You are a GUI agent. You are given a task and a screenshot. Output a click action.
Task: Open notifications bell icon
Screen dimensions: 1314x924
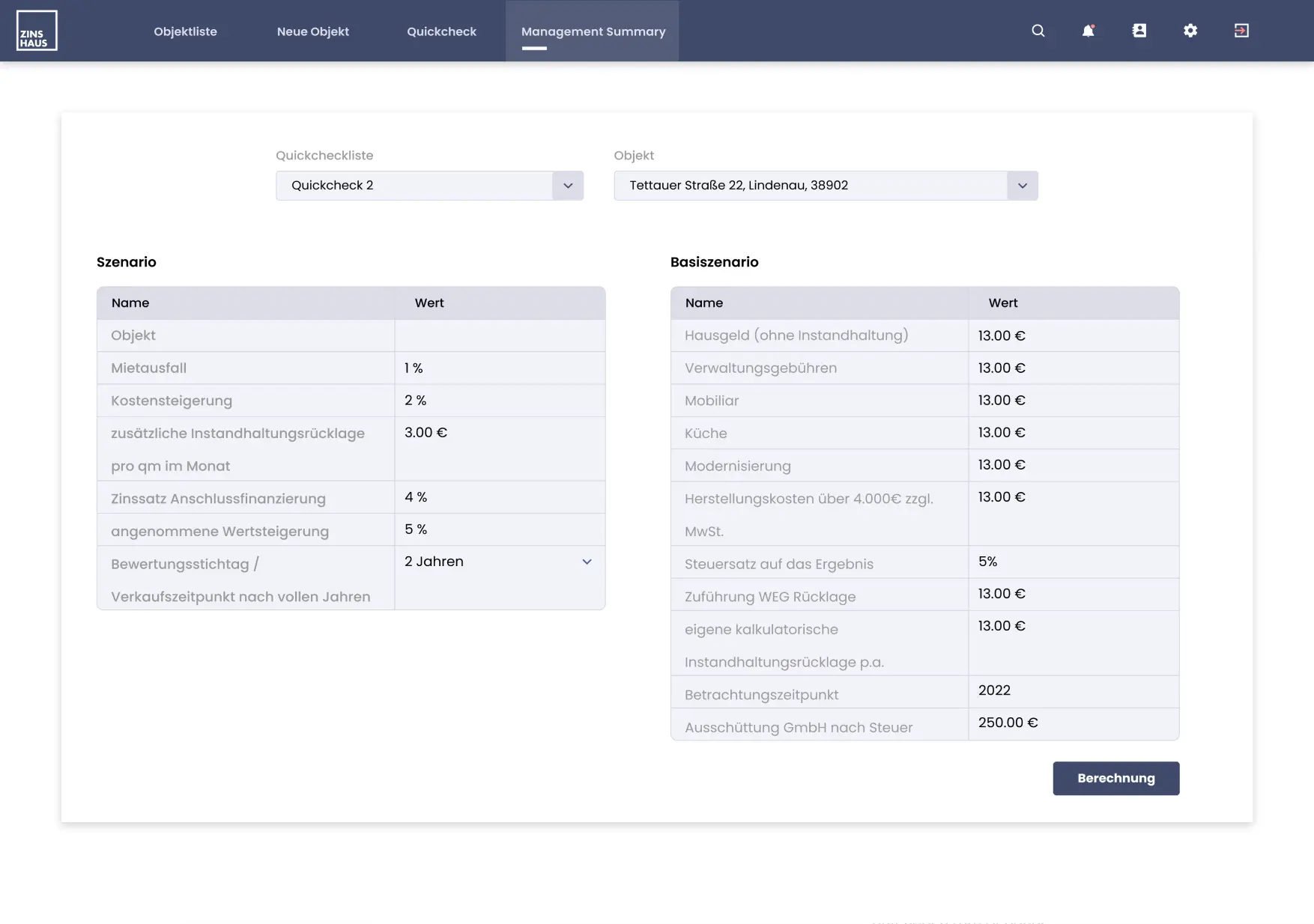1088,31
